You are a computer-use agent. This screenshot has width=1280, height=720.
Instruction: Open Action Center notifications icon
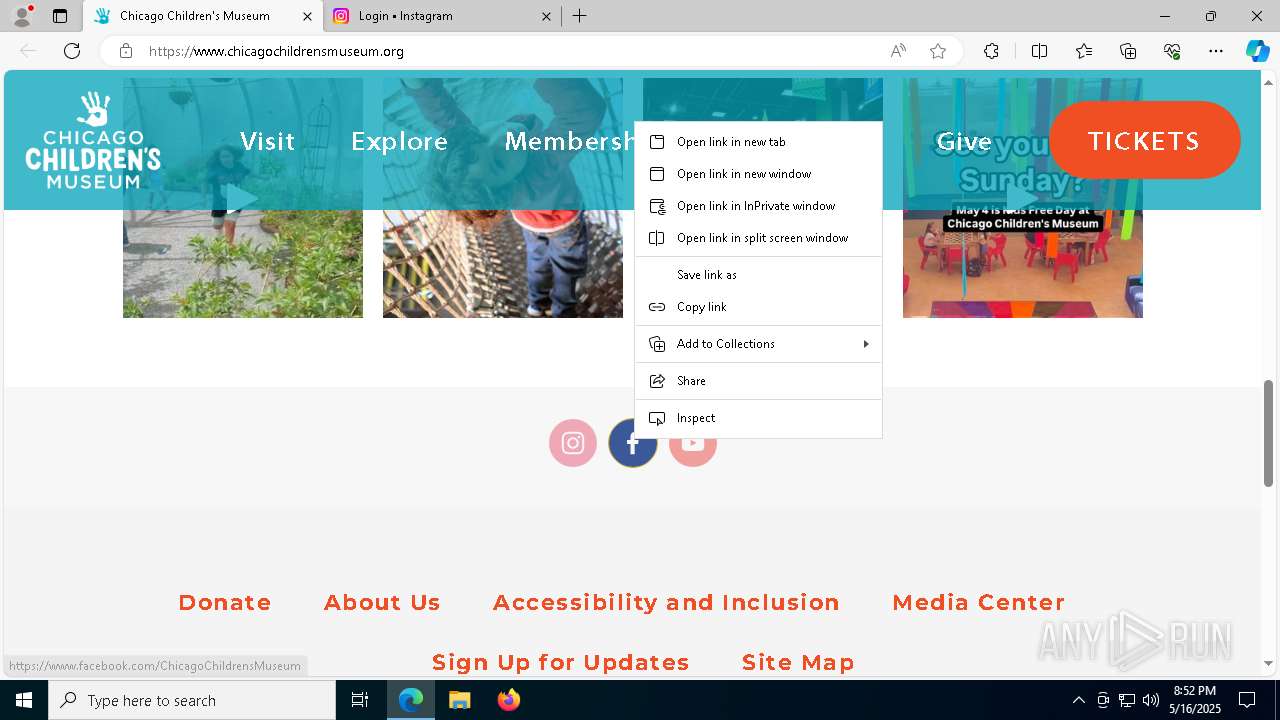[x=1247, y=700]
